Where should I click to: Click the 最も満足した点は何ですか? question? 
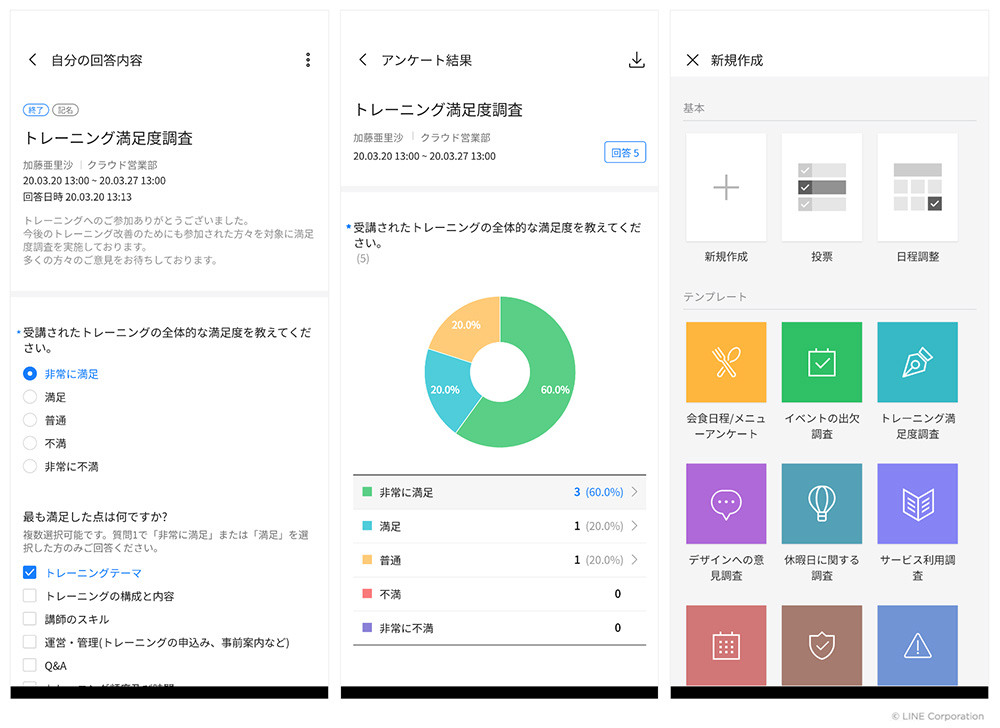[95, 516]
